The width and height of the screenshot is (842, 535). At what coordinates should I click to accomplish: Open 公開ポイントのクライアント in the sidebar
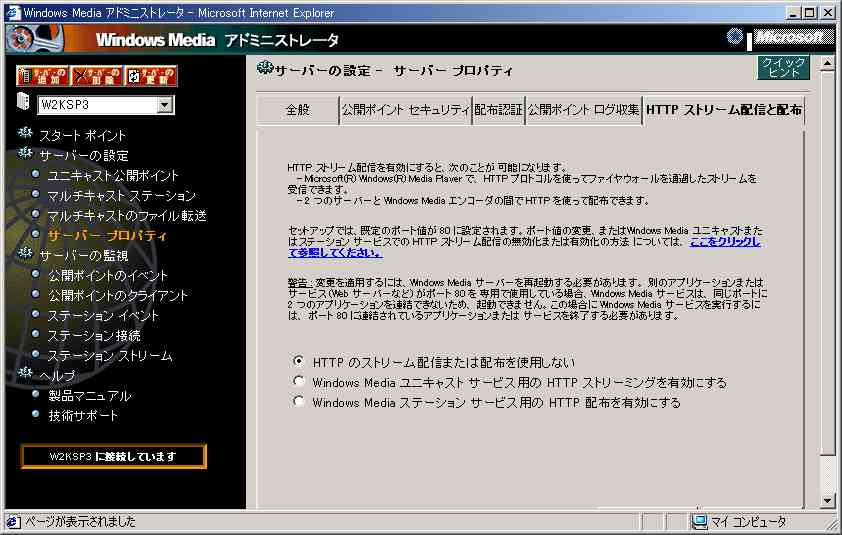point(118,295)
